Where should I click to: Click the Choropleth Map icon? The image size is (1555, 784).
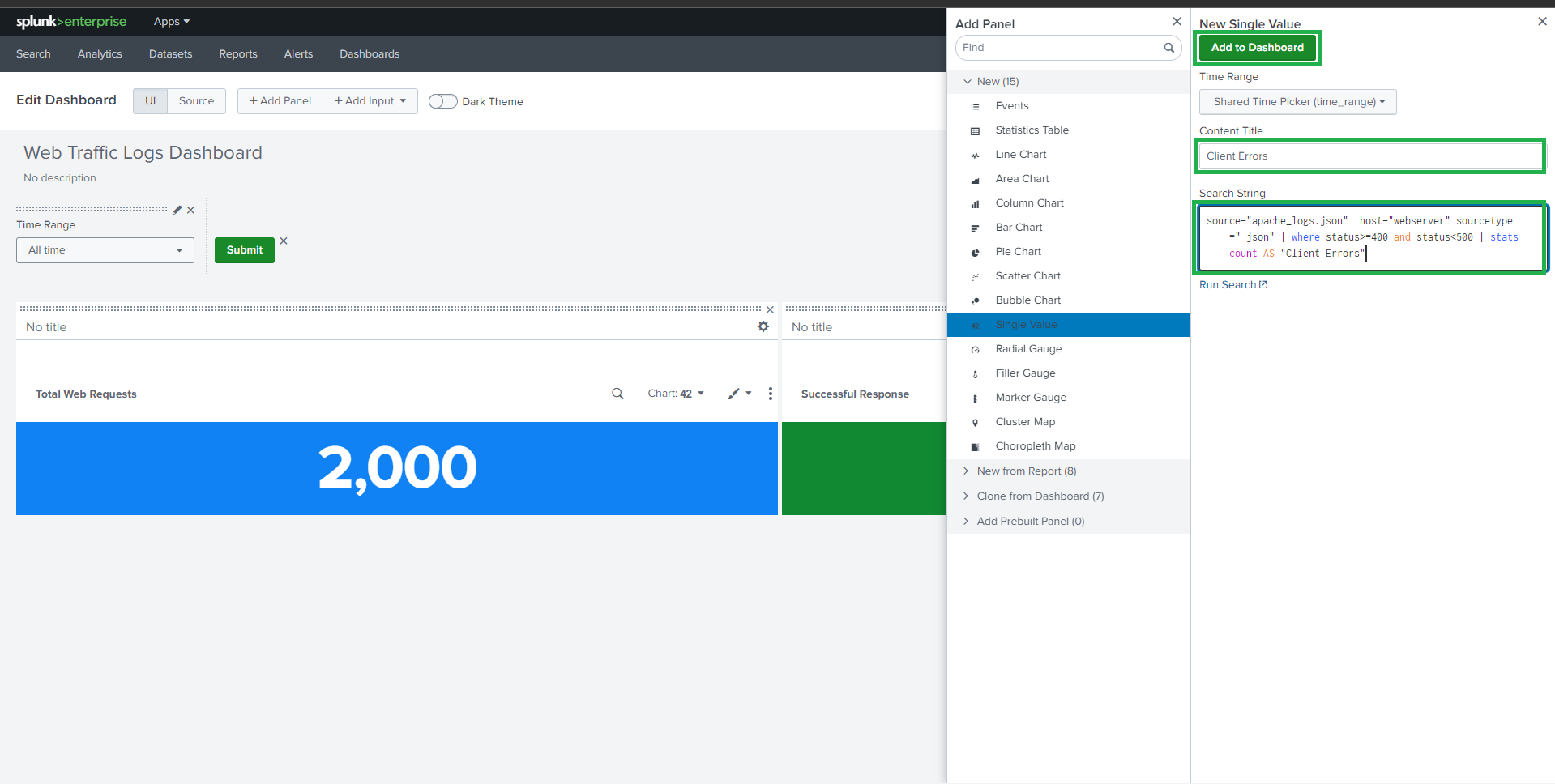(975, 446)
